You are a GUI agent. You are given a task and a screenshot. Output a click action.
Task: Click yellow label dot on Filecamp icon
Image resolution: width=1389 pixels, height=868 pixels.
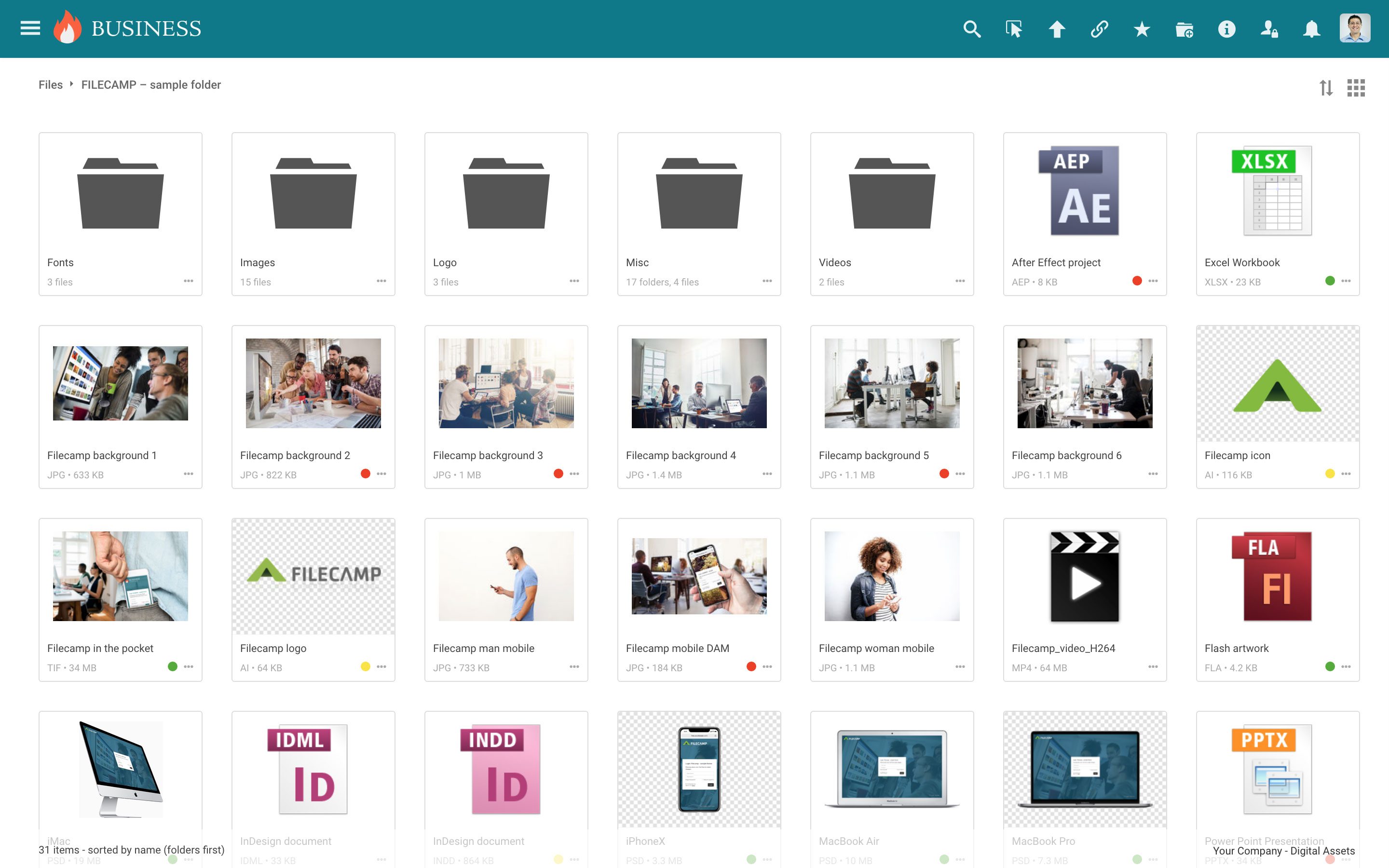point(1329,474)
